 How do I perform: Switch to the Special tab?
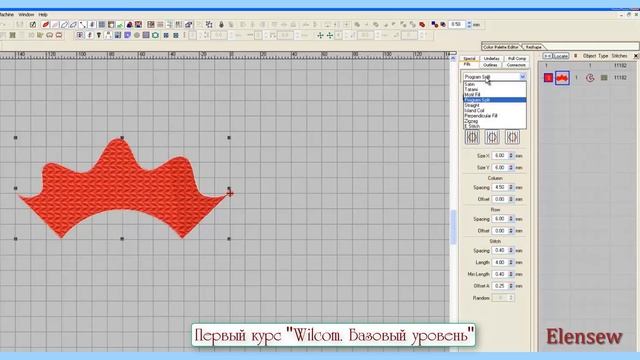coord(469,59)
